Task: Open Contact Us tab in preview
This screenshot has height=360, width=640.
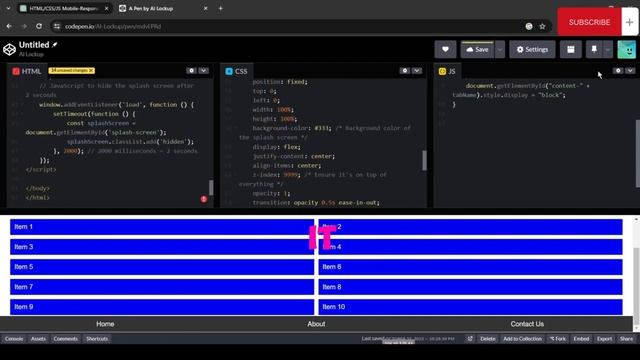Action: [x=527, y=324]
